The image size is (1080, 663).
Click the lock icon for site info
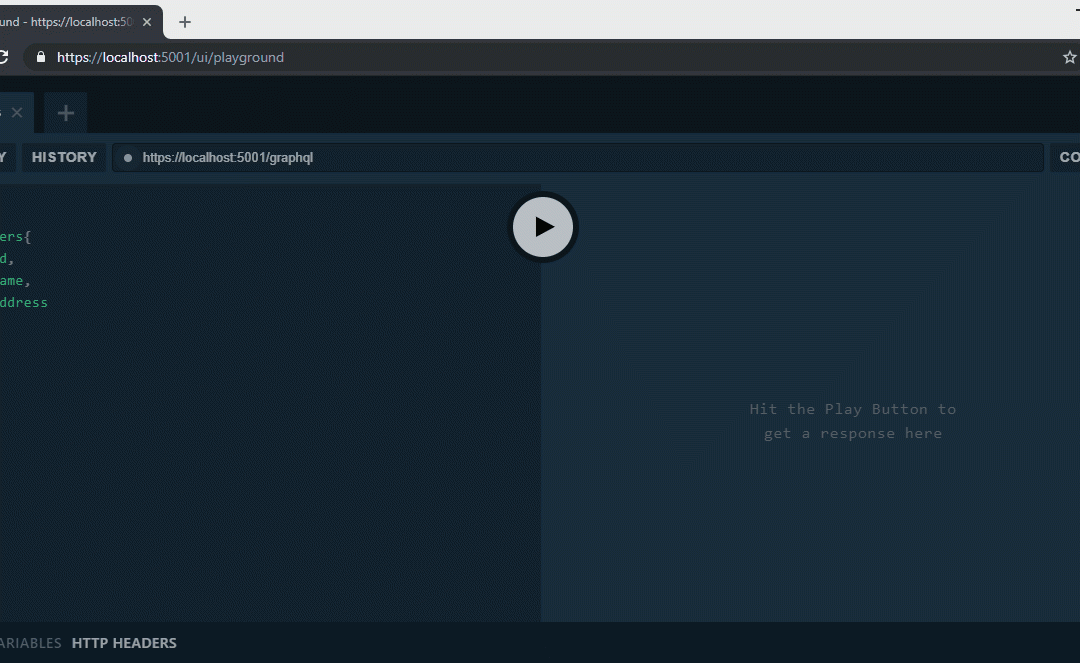point(41,58)
